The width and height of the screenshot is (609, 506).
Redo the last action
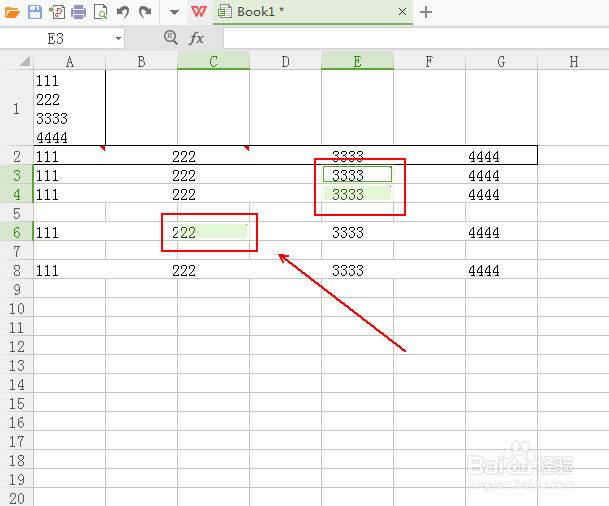tap(145, 12)
